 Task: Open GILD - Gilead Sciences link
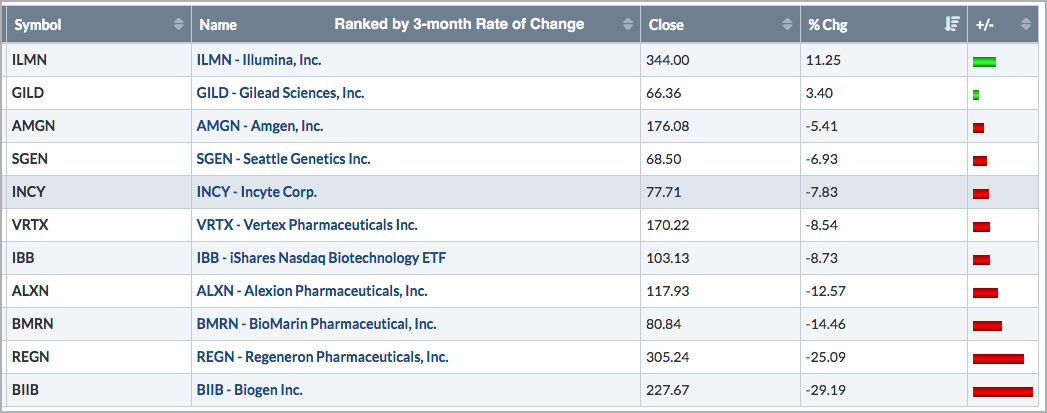coord(280,93)
